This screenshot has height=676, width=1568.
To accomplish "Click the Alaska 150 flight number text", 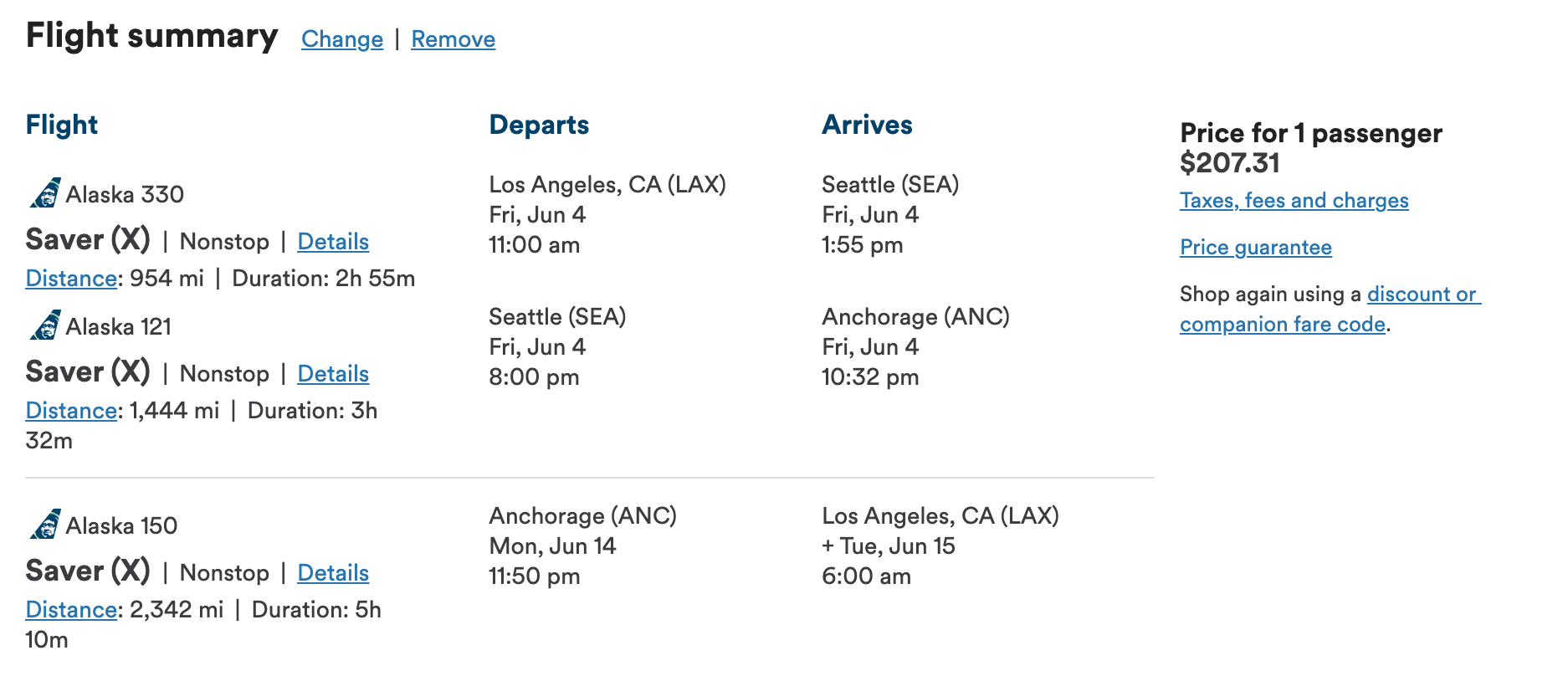I will (x=121, y=526).
